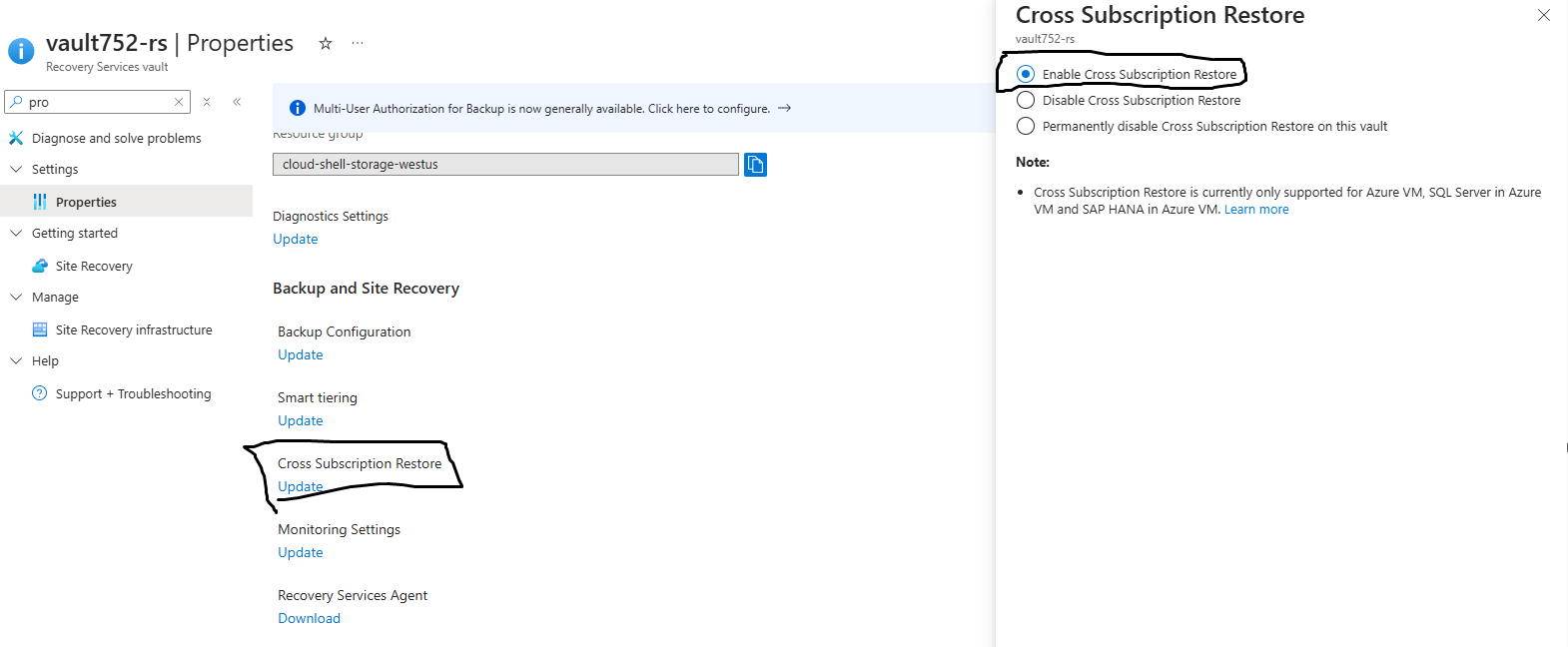Click the Site Recovery infrastructure icon
This screenshot has width=1568, height=647.
(x=40, y=329)
